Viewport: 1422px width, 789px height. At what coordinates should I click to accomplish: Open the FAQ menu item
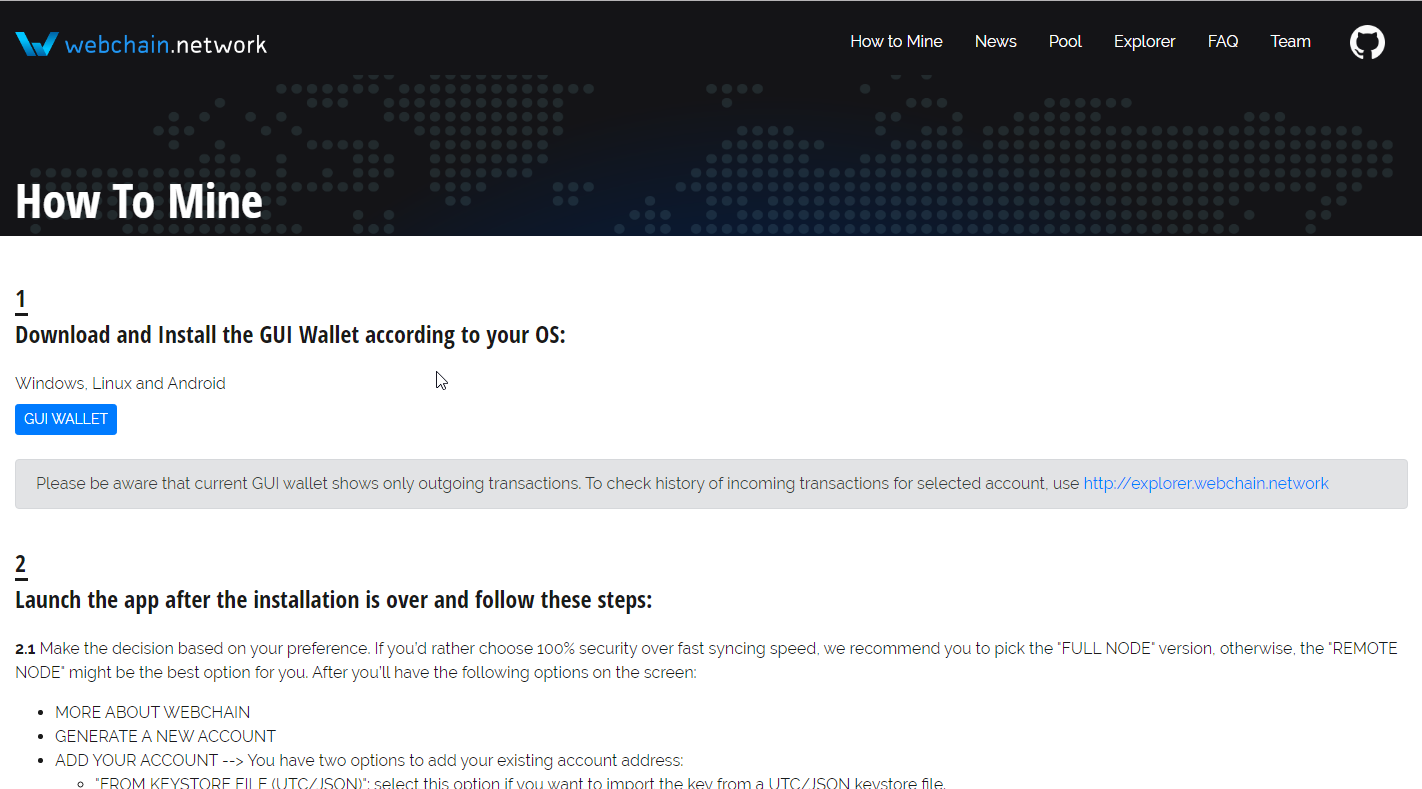click(x=1223, y=41)
